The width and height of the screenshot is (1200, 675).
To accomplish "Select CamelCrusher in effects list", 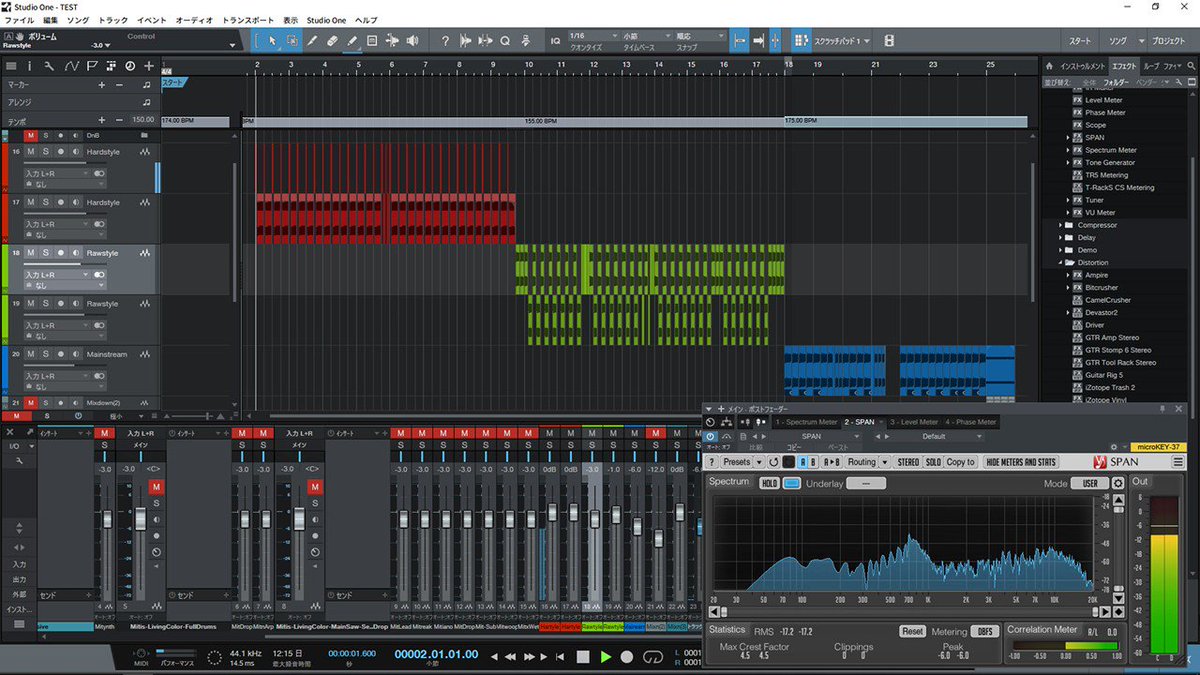I will tap(1107, 300).
